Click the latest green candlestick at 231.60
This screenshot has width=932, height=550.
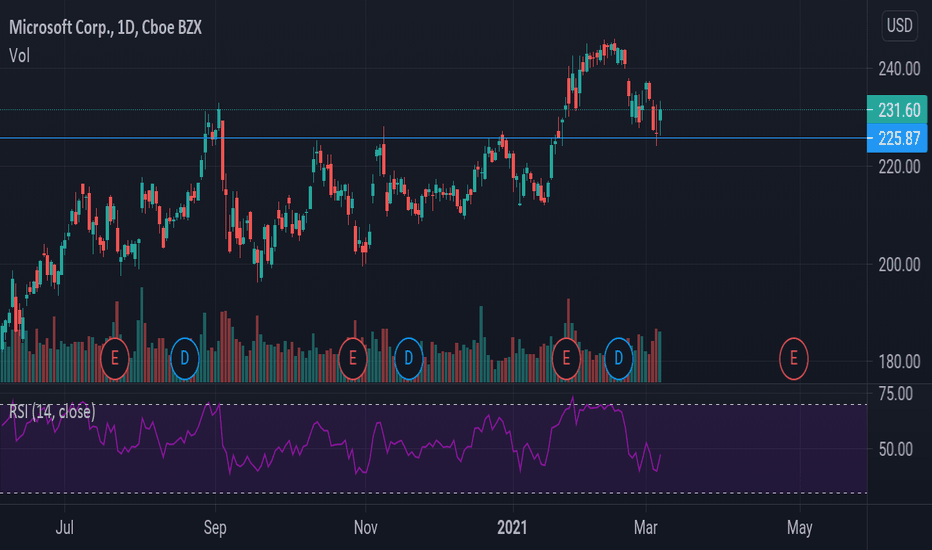point(660,115)
